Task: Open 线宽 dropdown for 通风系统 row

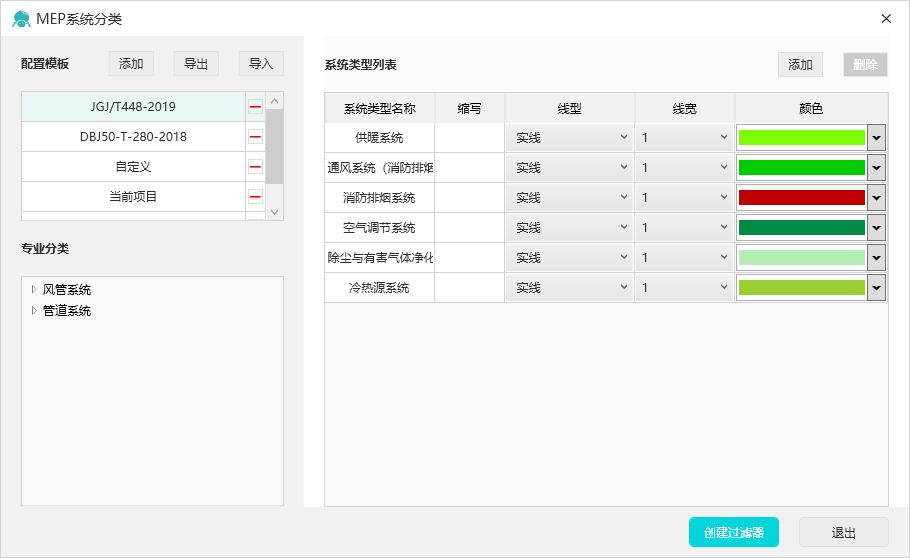Action: click(685, 168)
